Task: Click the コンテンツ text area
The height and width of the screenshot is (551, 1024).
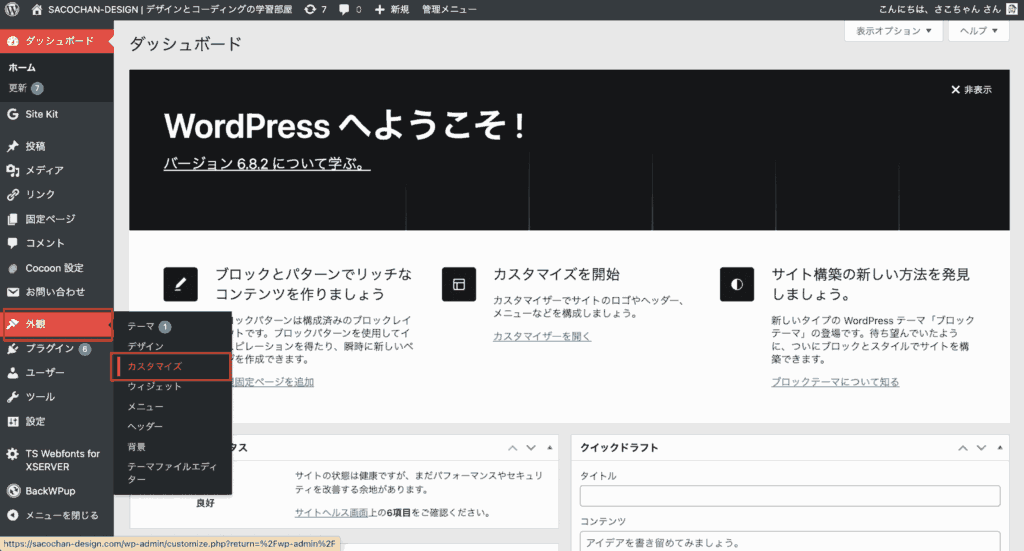Action: coord(790,542)
